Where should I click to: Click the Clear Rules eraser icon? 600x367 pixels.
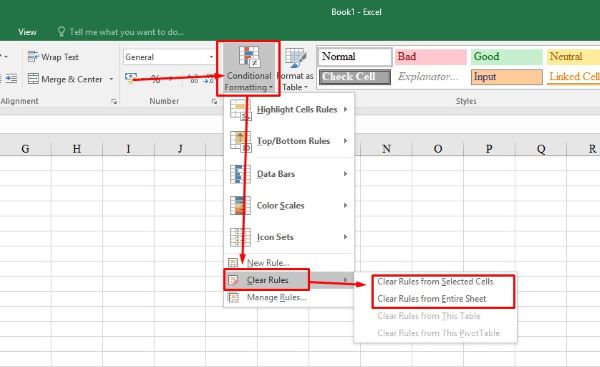(x=233, y=280)
